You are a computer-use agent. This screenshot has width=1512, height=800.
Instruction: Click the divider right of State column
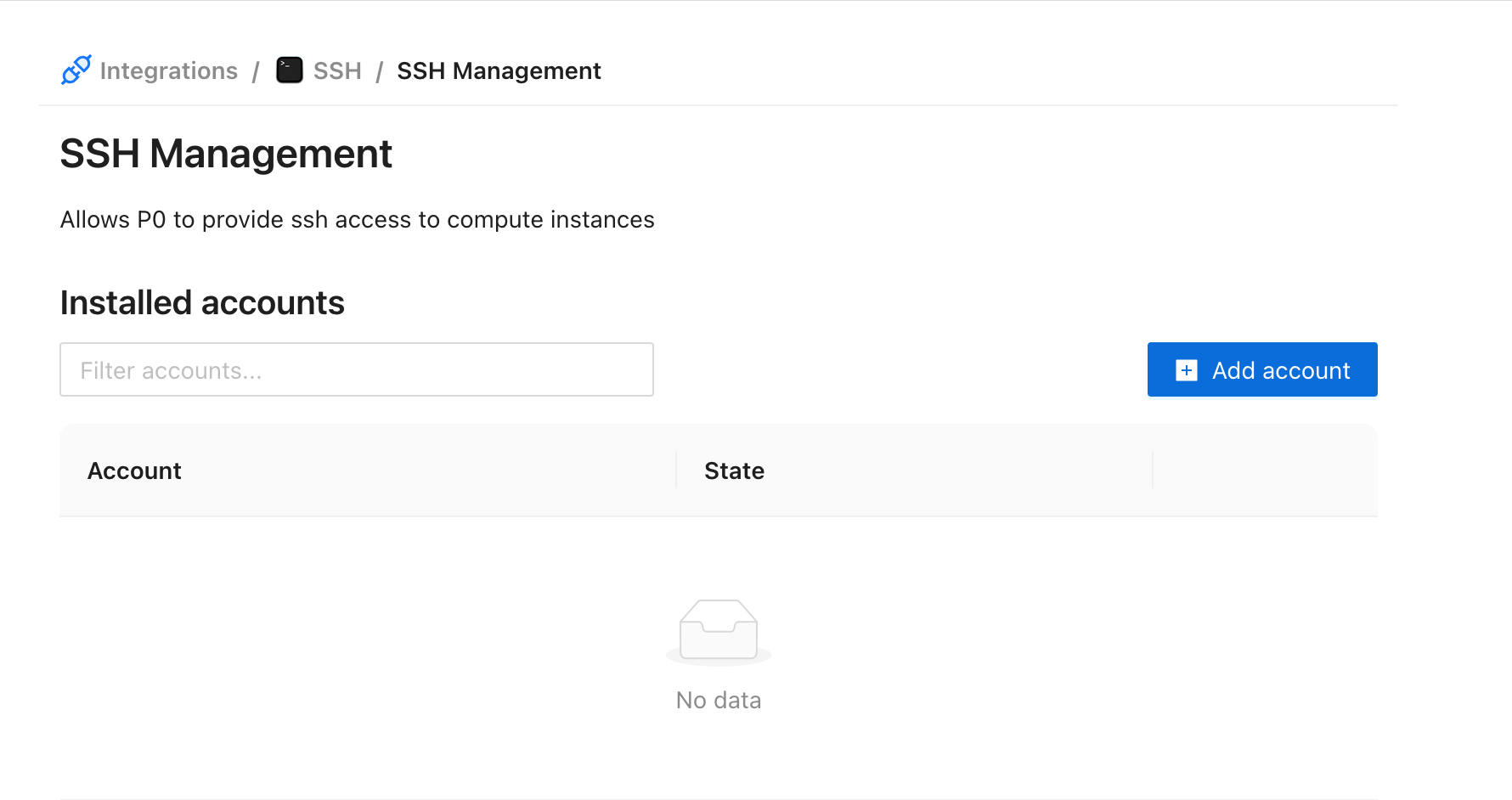pyautogui.click(x=1153, y=470)
